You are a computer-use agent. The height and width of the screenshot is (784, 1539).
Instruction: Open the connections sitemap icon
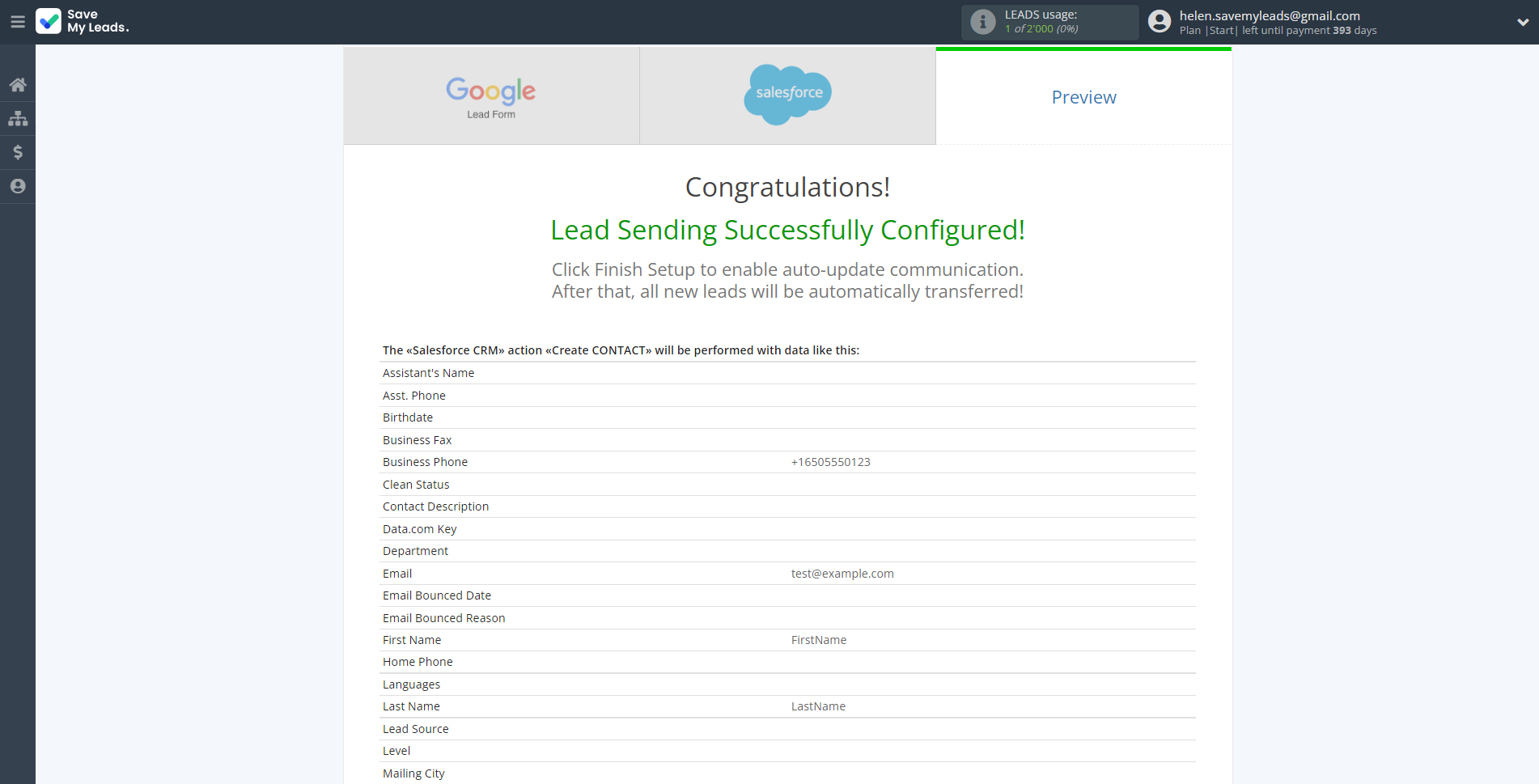coord(18,119)
